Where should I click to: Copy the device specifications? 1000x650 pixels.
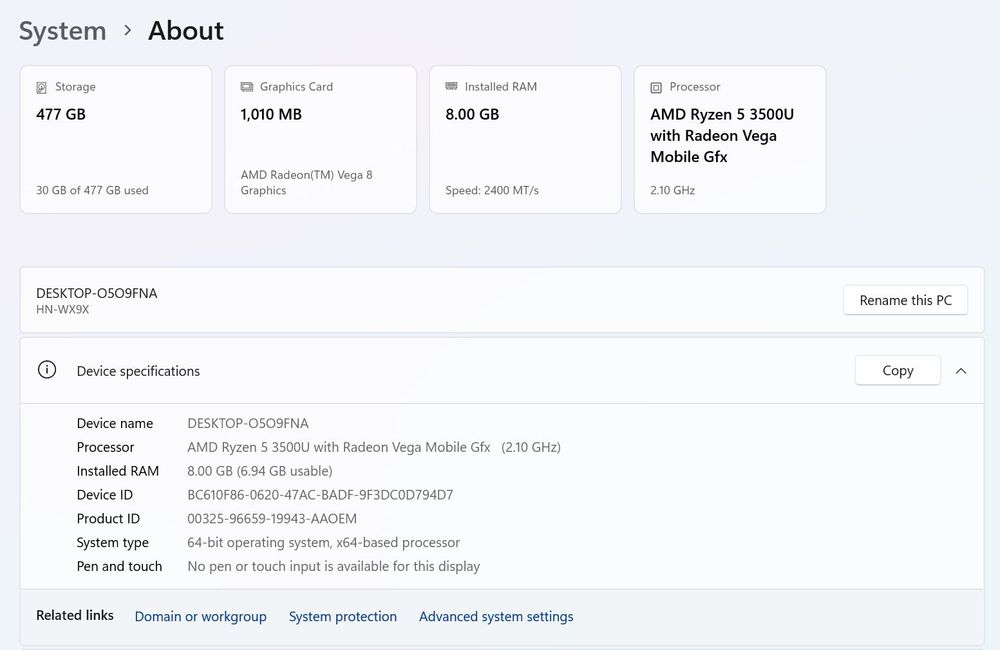897,370
